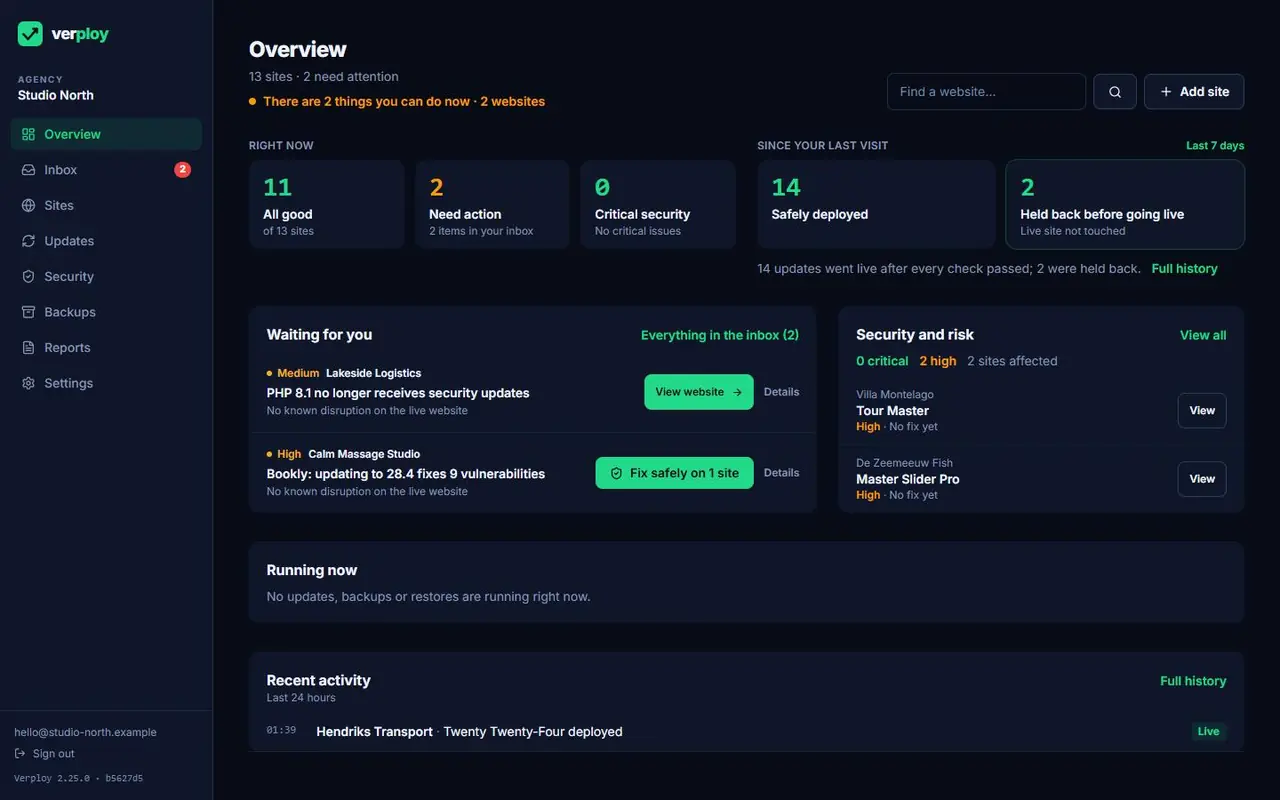The height and width of the screenshot is (800, 1280).
Task: Focus the Find a website search field
Action: pos(986,92)
